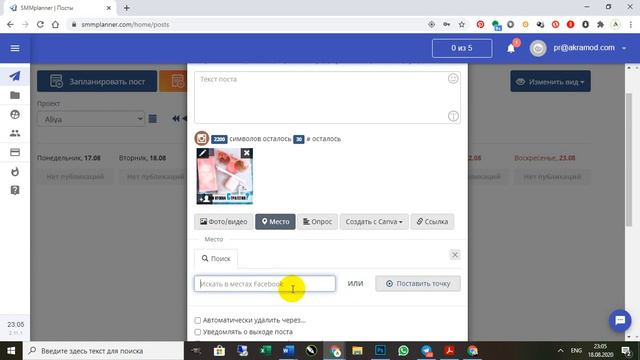Open the projects folder sidebar icon
This screenshot has width=640, height=360.
(x=15, y=95)
